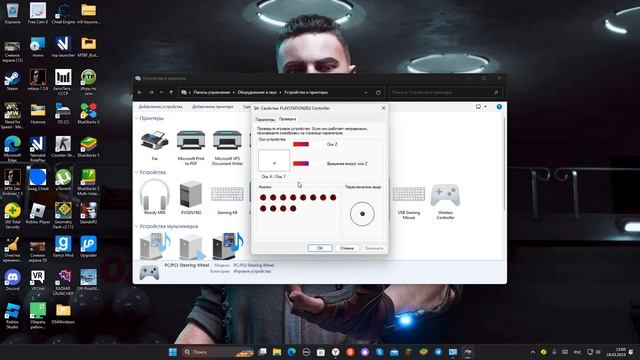
Task: Click Add a device toolbar command
Action: [x=160, y=107]
